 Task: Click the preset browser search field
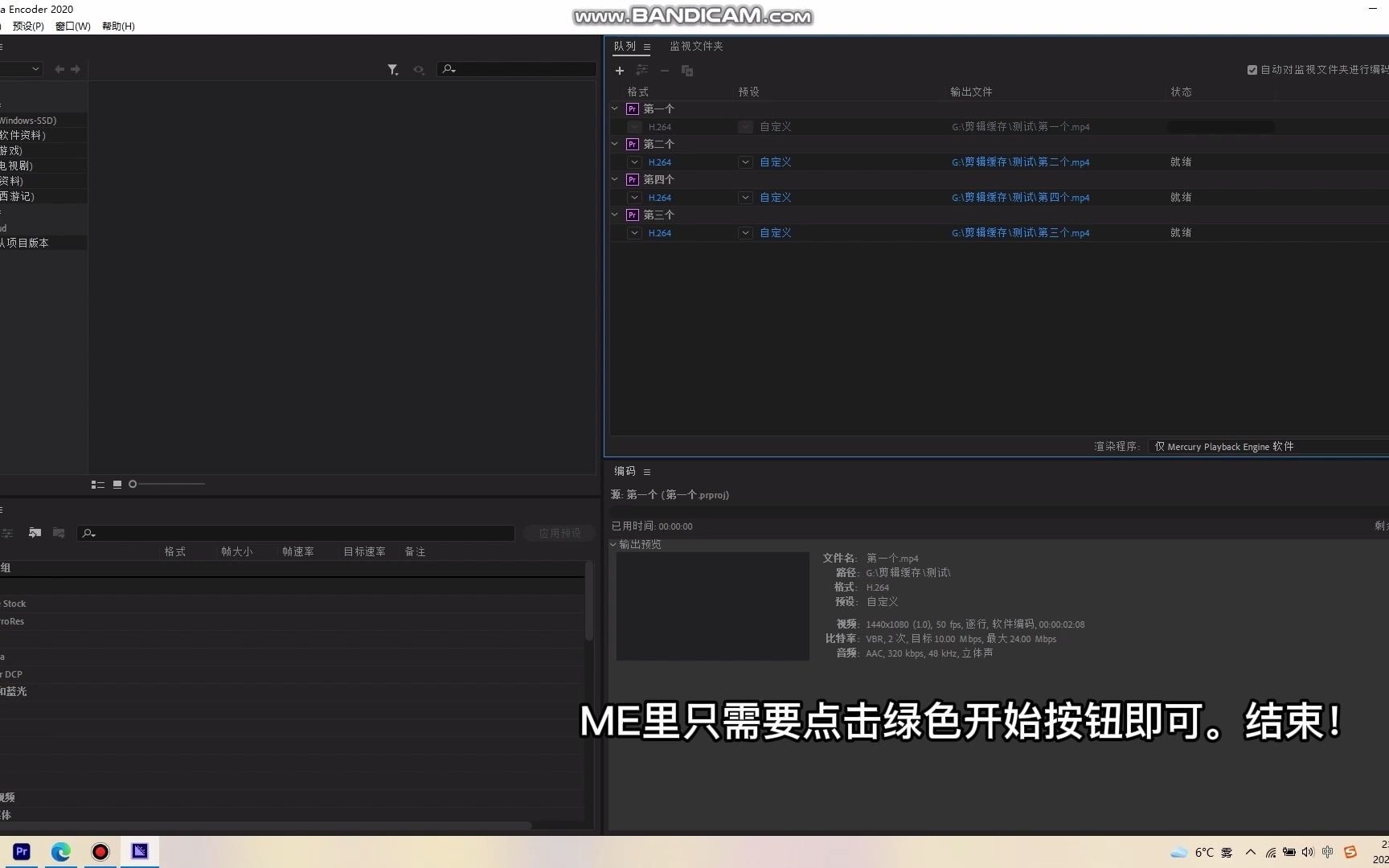[296, 534]
